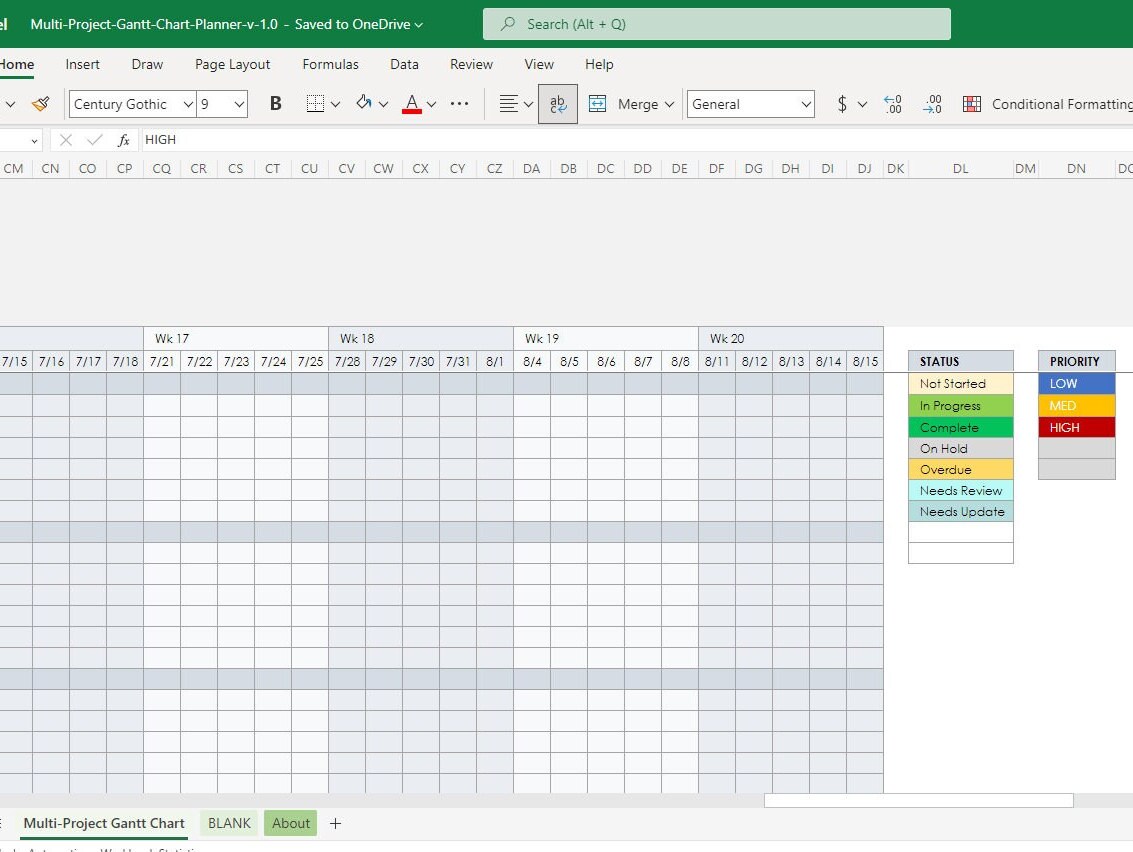The width and height of the screenshot is (1133, 852).
Task: Click fx to insert a function
Action: [124, 139]
